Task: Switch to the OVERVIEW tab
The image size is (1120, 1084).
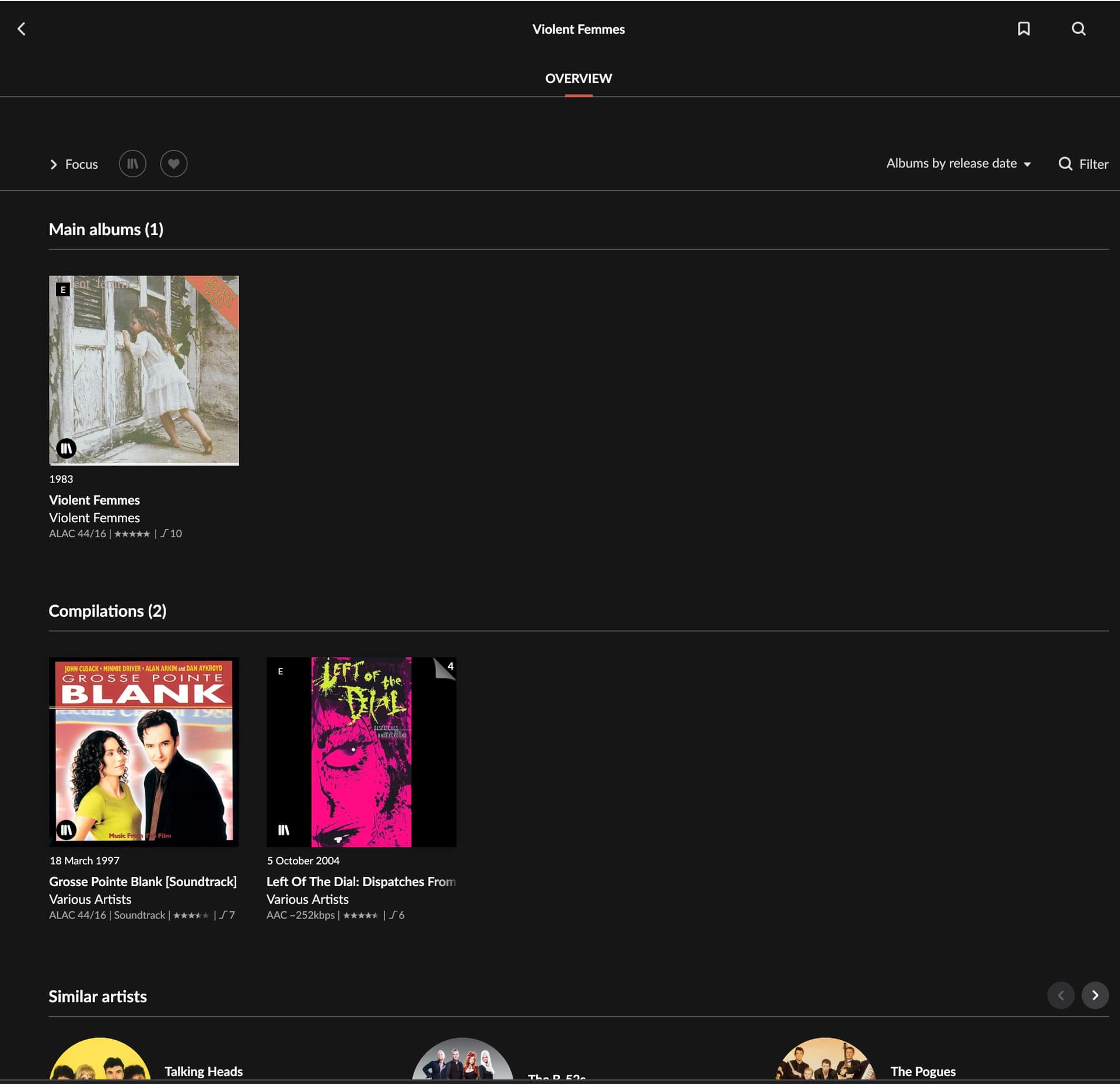Action: click(578, 78)
